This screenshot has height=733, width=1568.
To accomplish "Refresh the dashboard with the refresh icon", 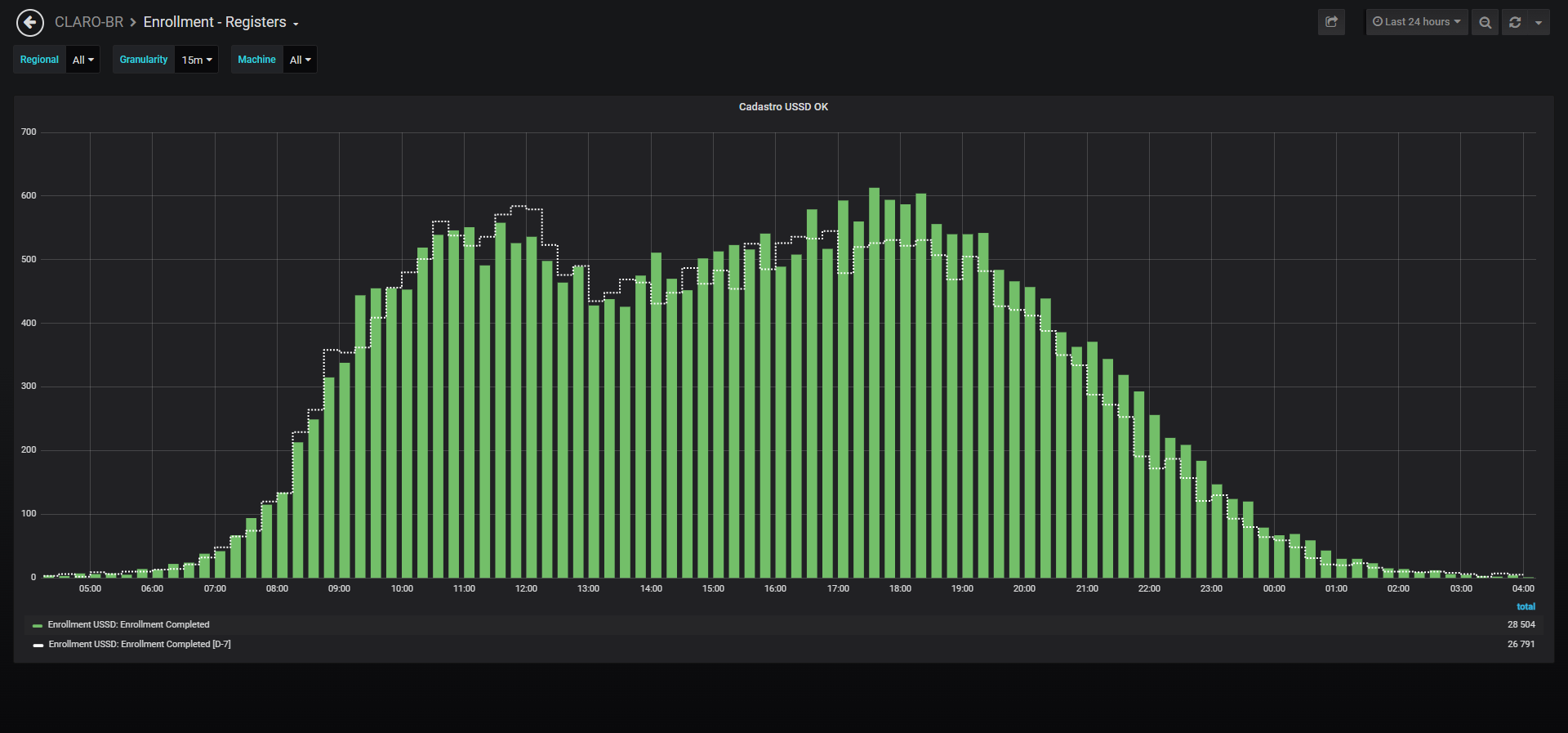I will (1515, 22).
